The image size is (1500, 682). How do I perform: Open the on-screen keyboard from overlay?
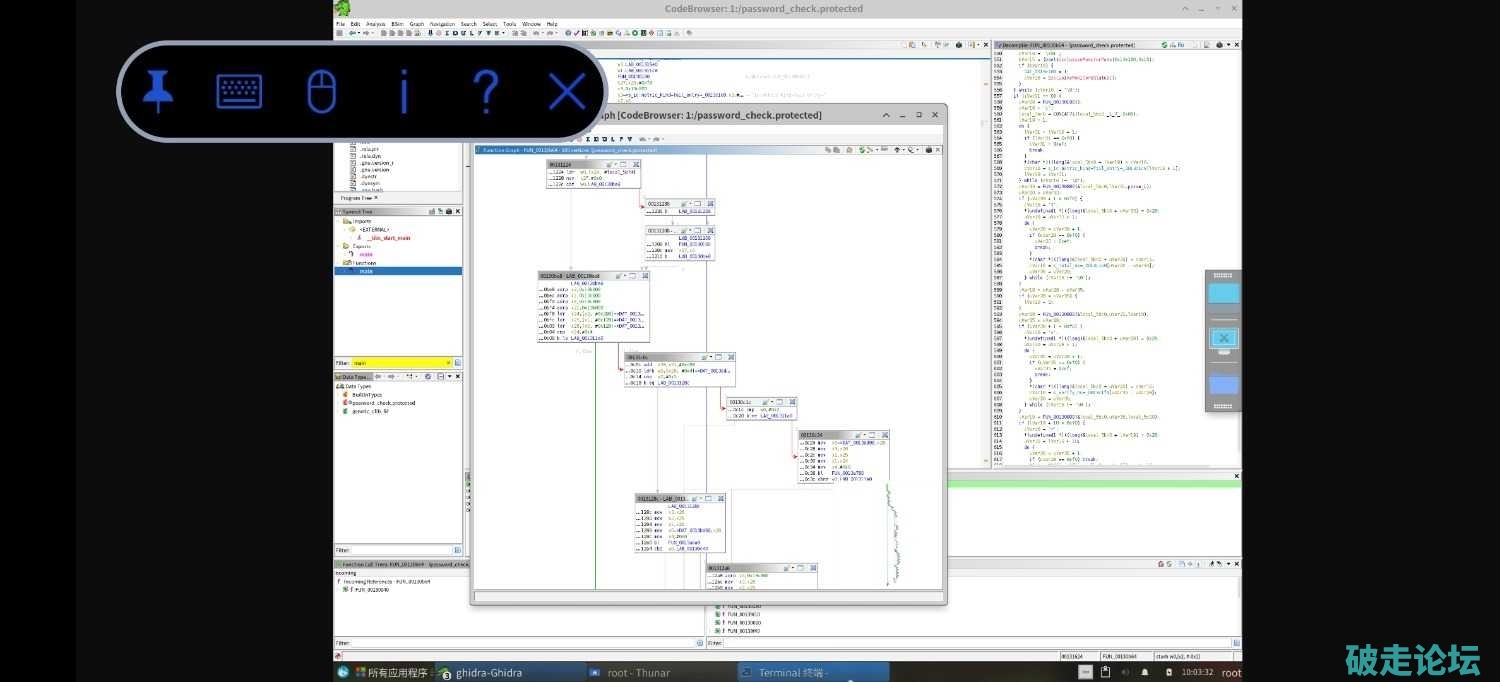pyautogui.click(x=240, y=93)
